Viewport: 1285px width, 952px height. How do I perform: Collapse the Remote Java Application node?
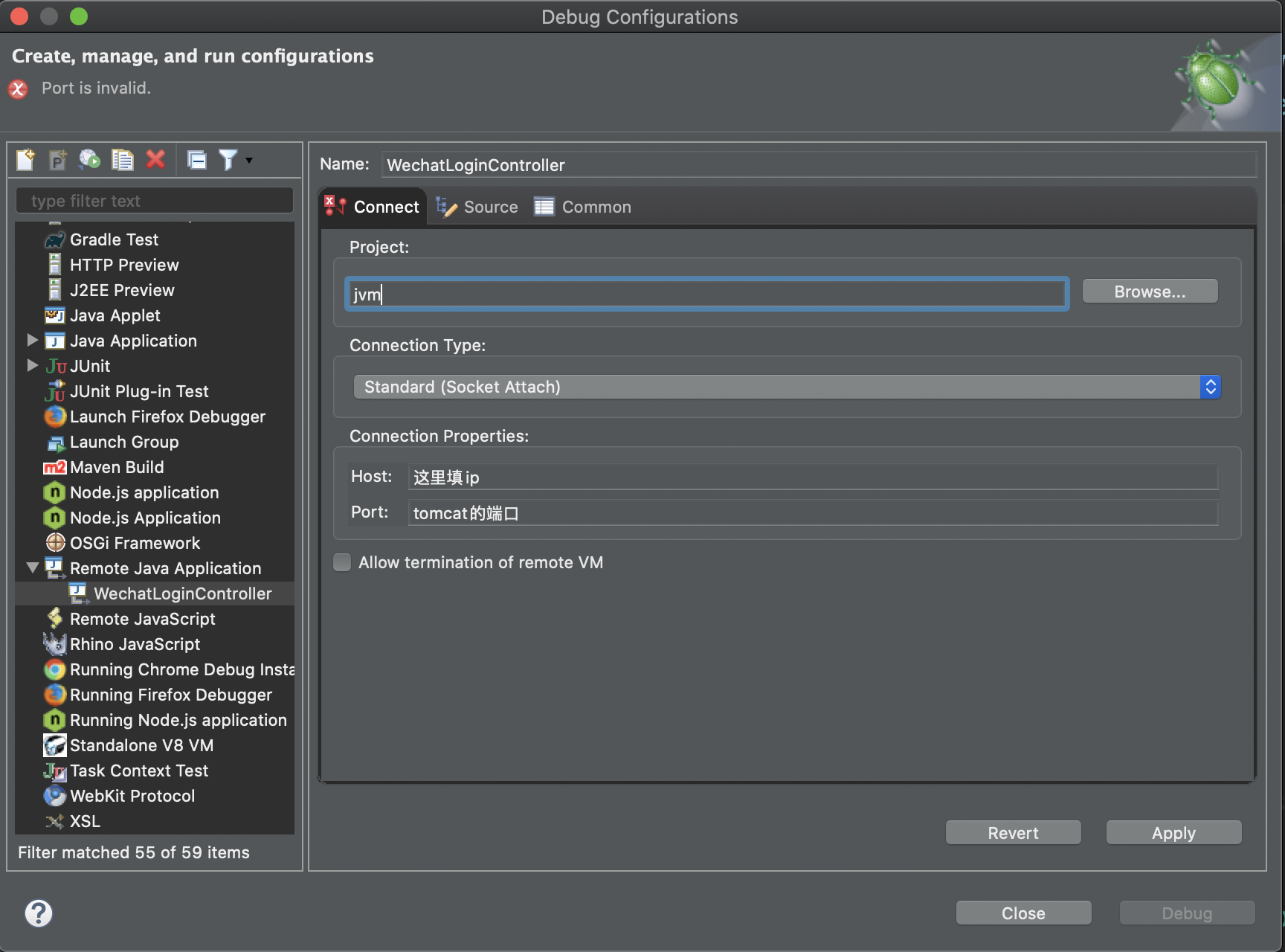33,567
